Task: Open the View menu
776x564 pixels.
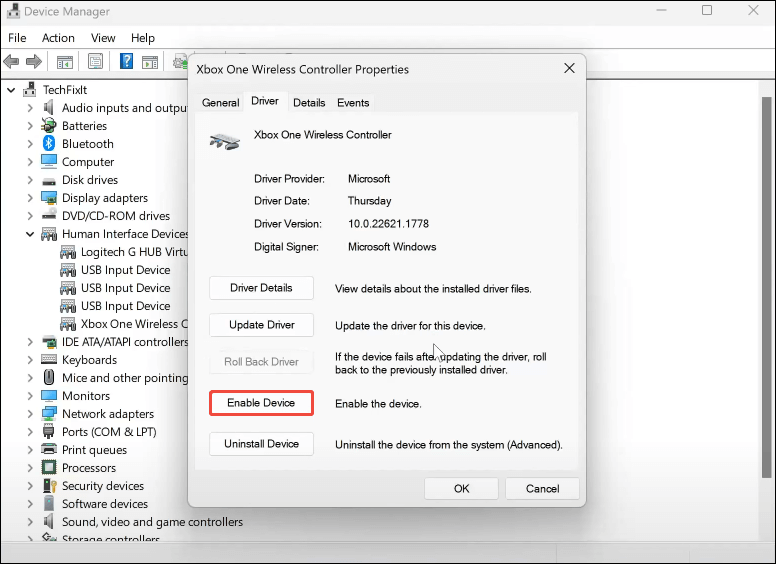Action: coord(103,38)
